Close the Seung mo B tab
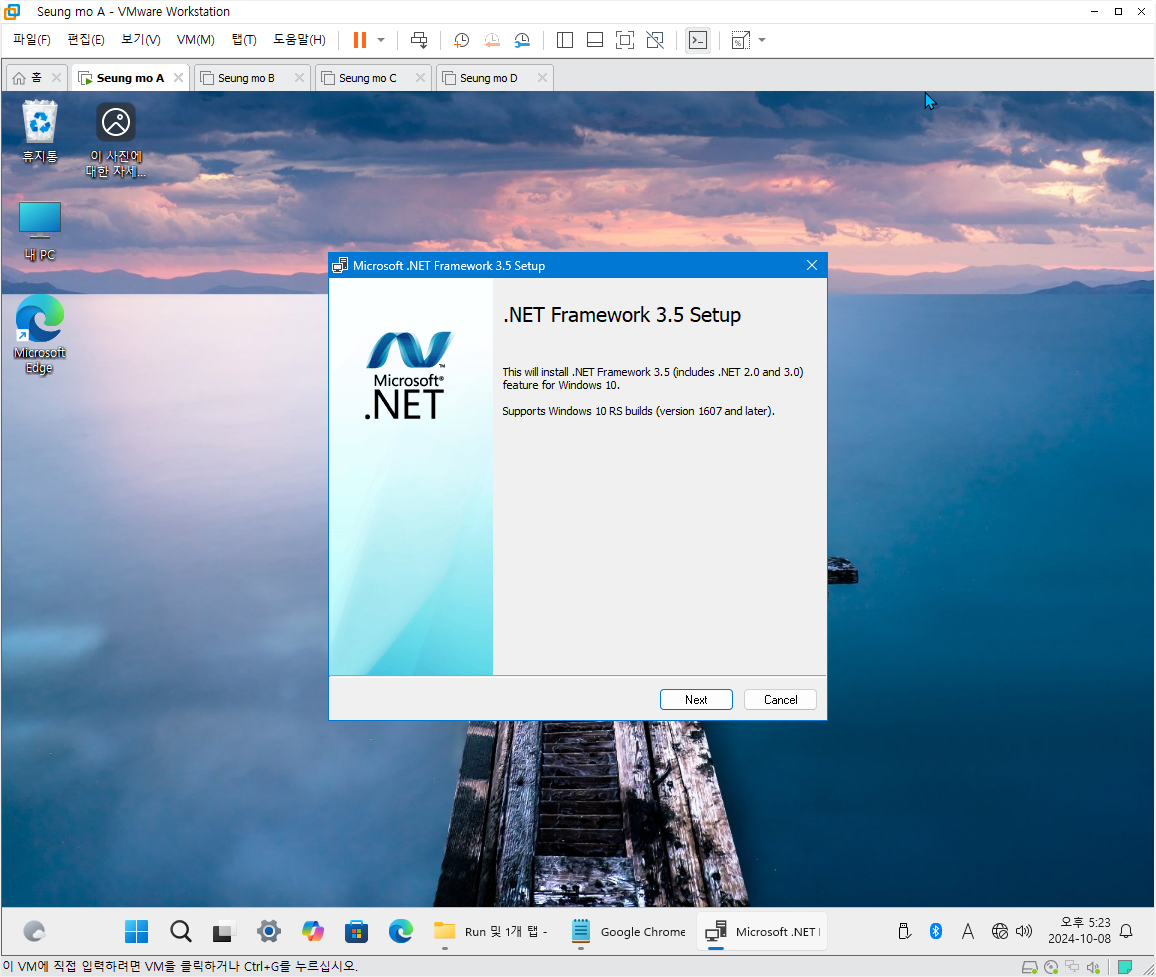 (299, 77)
